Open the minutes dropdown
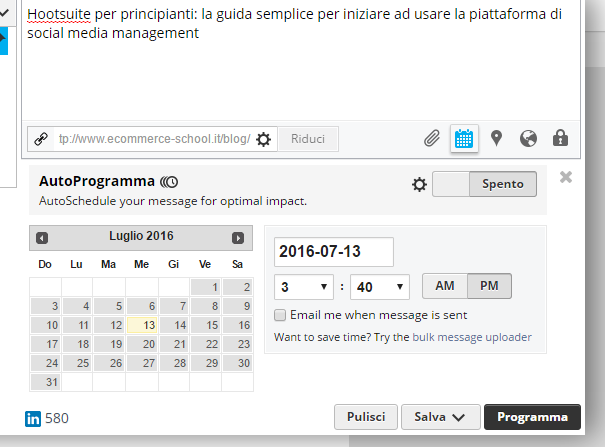Viewport: 605px width, 447px height. (379, 287)
